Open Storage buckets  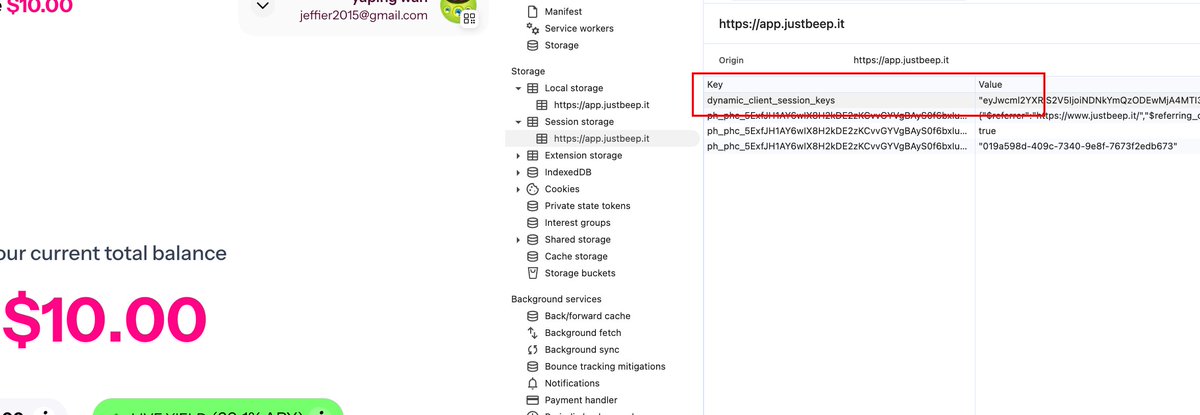point(580,273)
